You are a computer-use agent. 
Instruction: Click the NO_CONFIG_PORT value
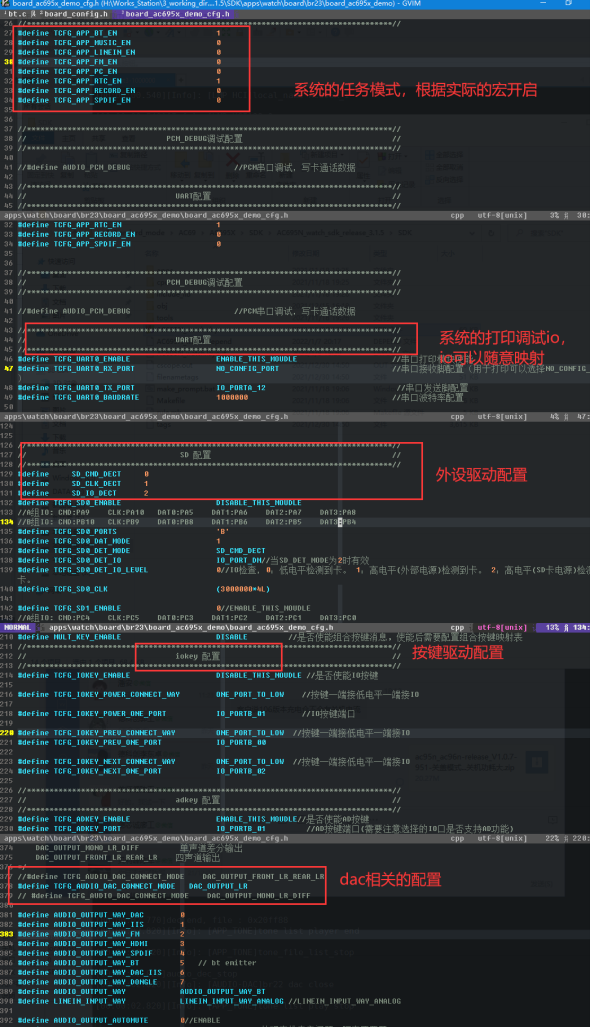248,369
